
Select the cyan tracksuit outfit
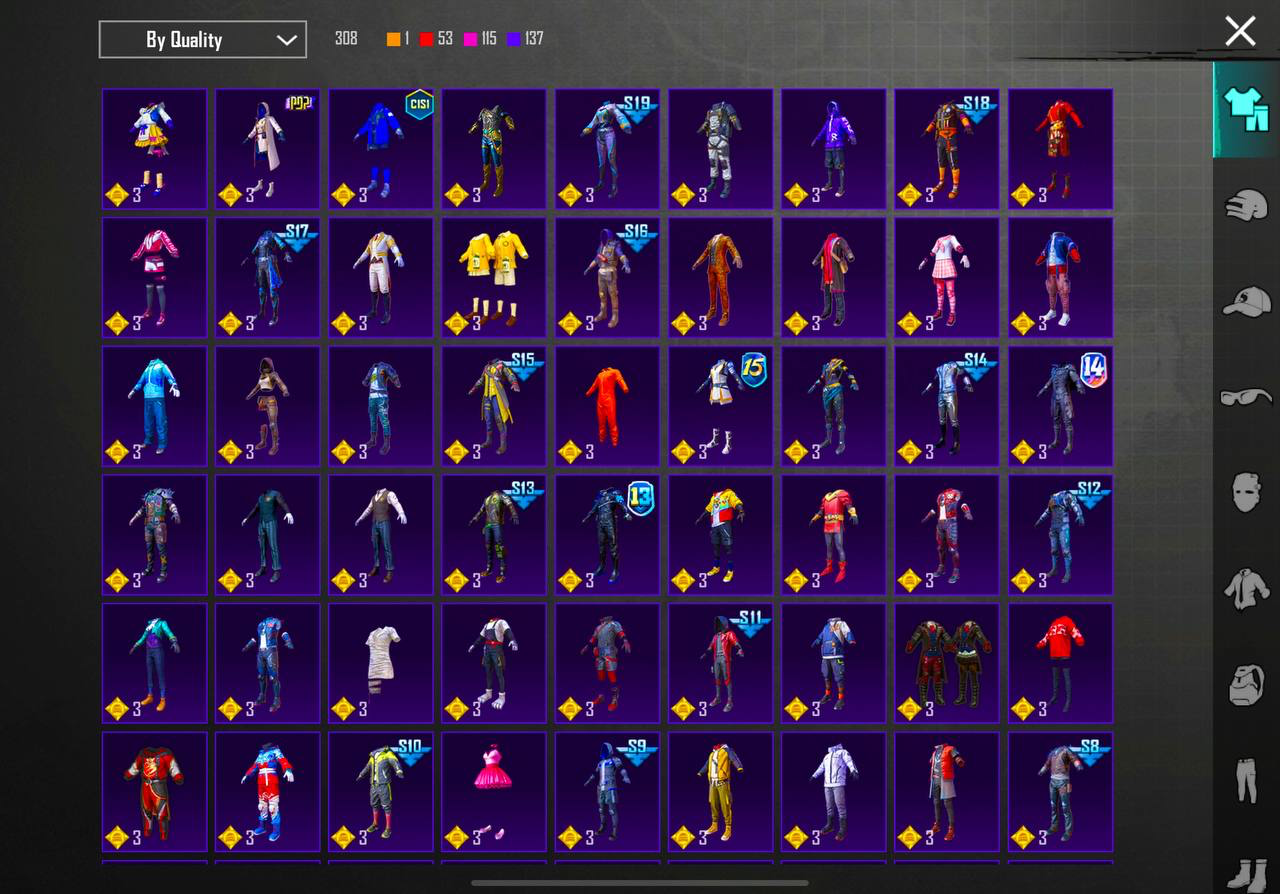coord(155,406)
